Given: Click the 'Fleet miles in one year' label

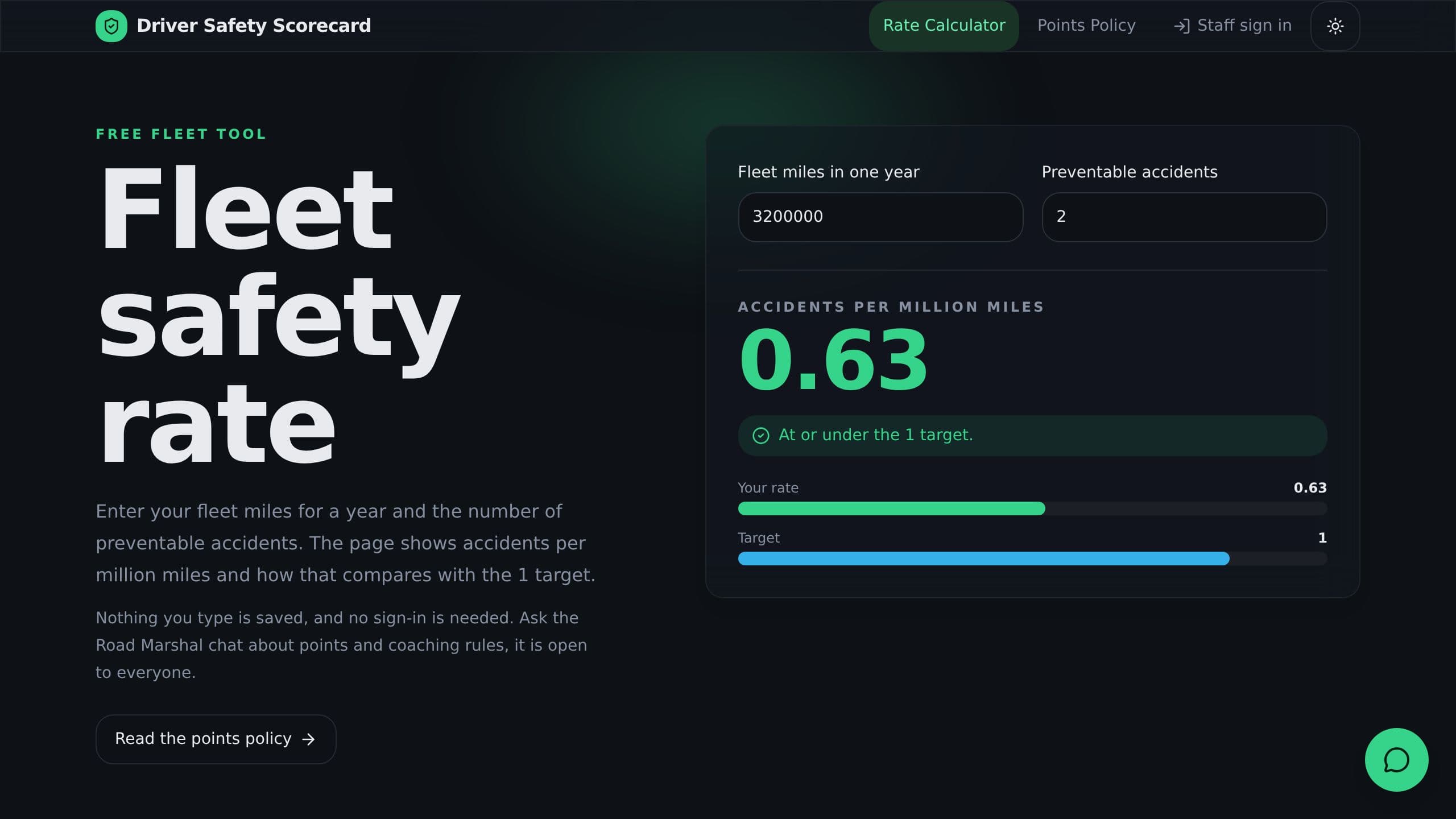Looking at the screenshot, I should tap(828, 172).
